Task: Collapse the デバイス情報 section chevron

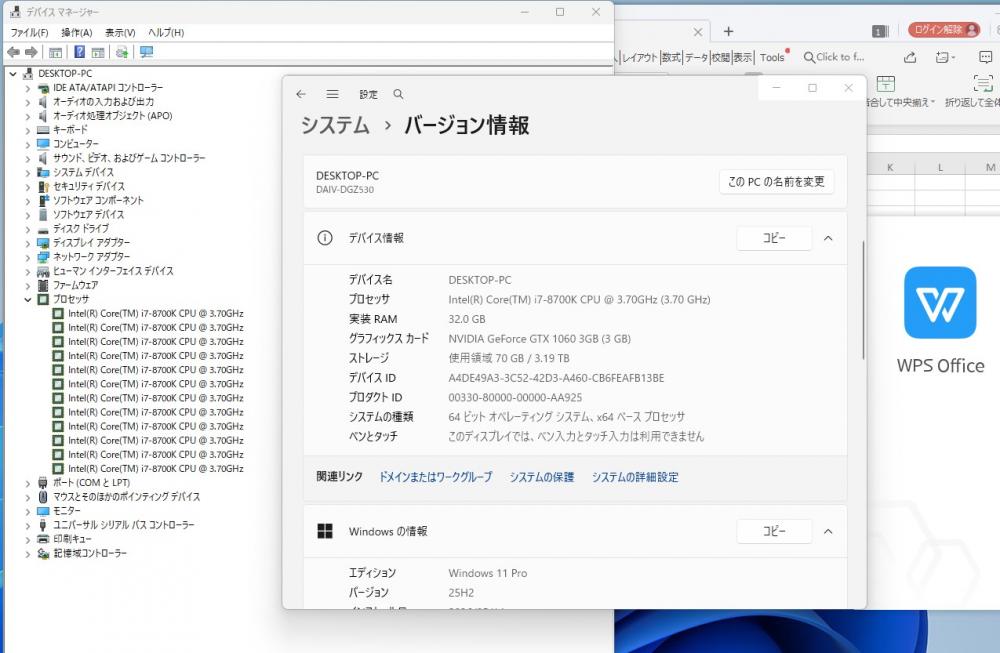Action: point(828,238)
